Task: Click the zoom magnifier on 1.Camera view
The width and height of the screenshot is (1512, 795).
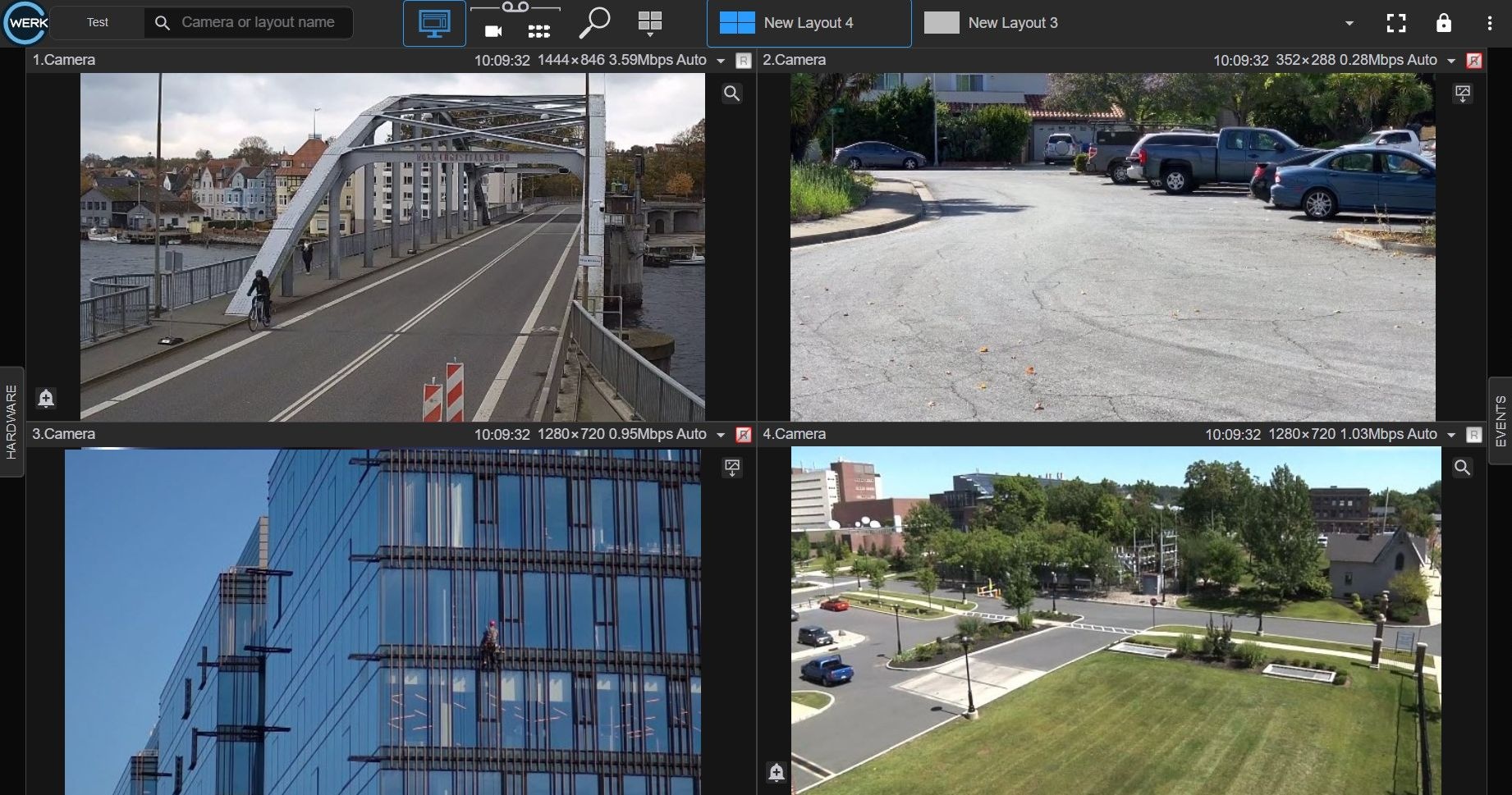Action: pos(731,94)
